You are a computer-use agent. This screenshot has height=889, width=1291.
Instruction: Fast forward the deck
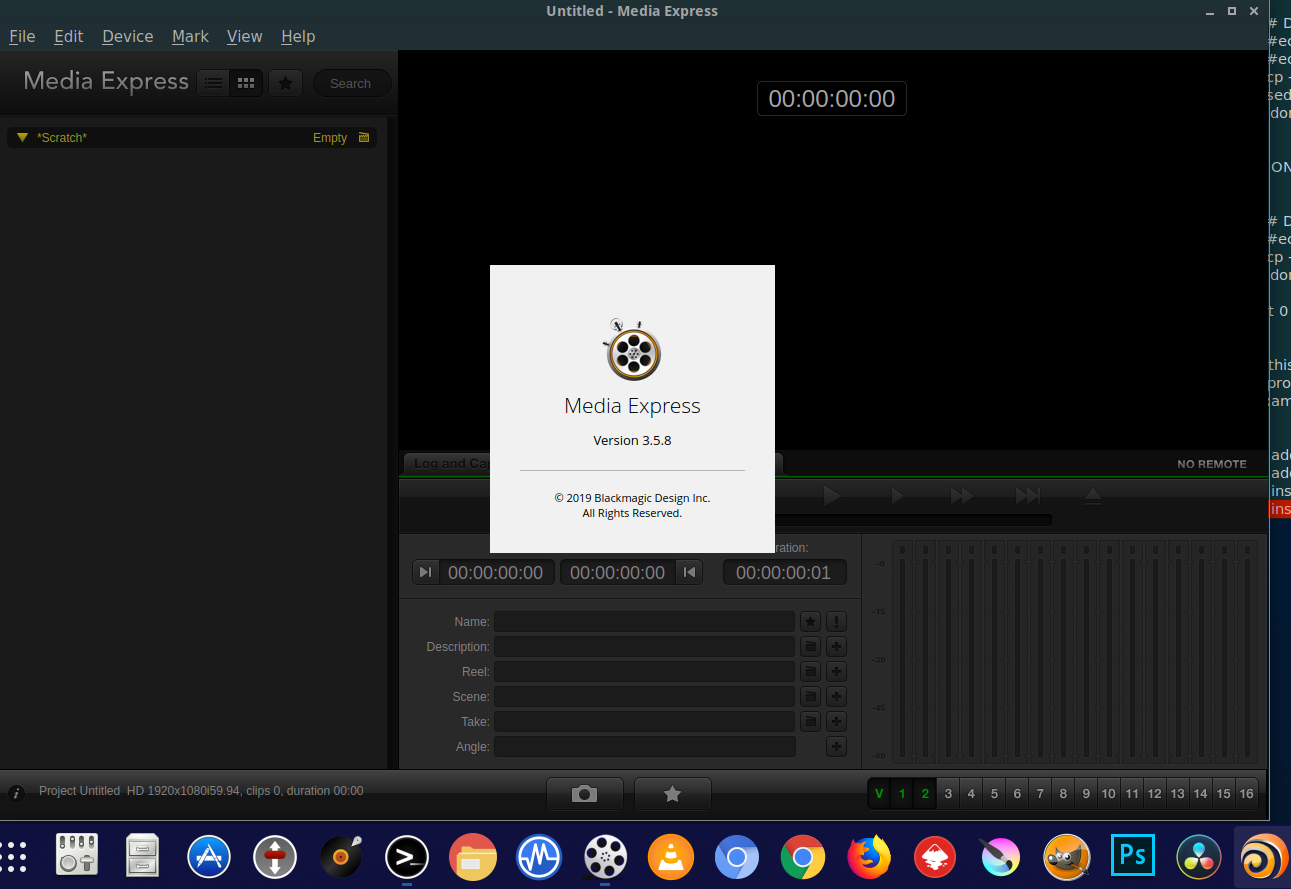coord(962,496)
